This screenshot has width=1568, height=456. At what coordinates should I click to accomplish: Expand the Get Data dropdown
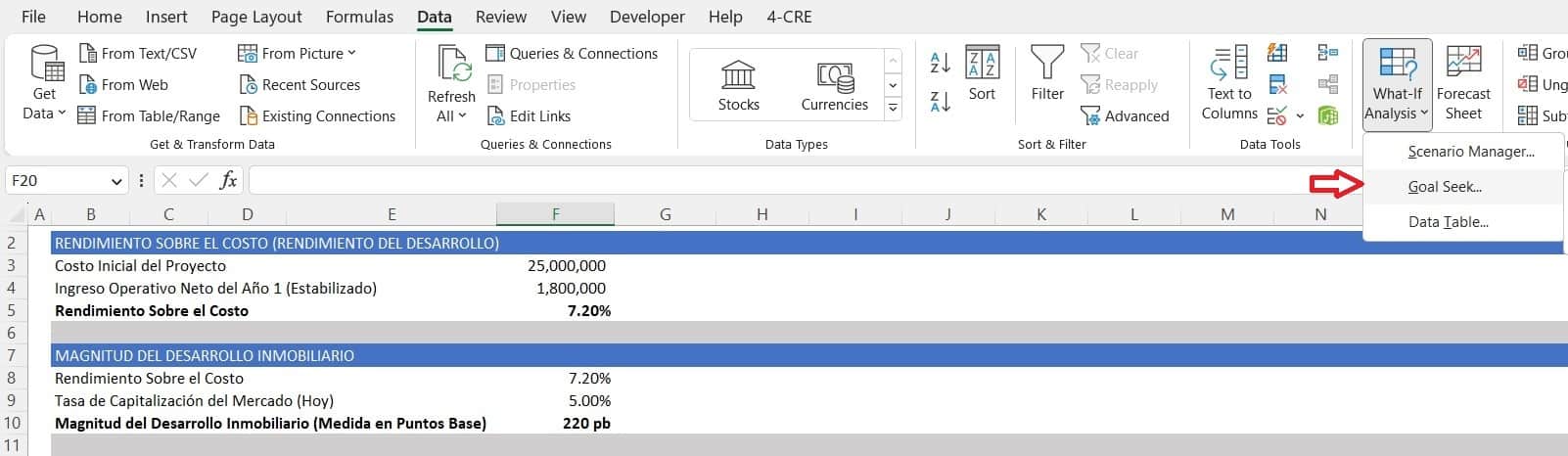(44, 114)
